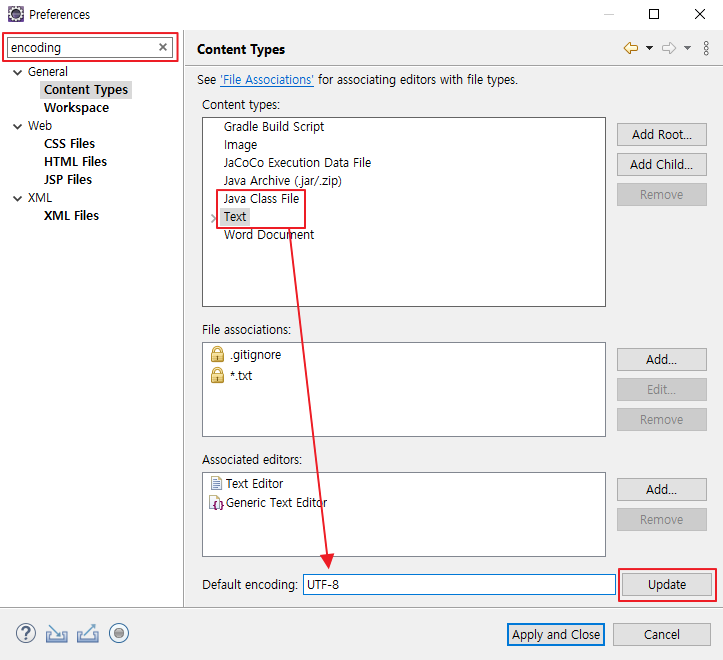This screenshot has width=723, height=660.
Task: Click Add Child... button
Action: 662,165
